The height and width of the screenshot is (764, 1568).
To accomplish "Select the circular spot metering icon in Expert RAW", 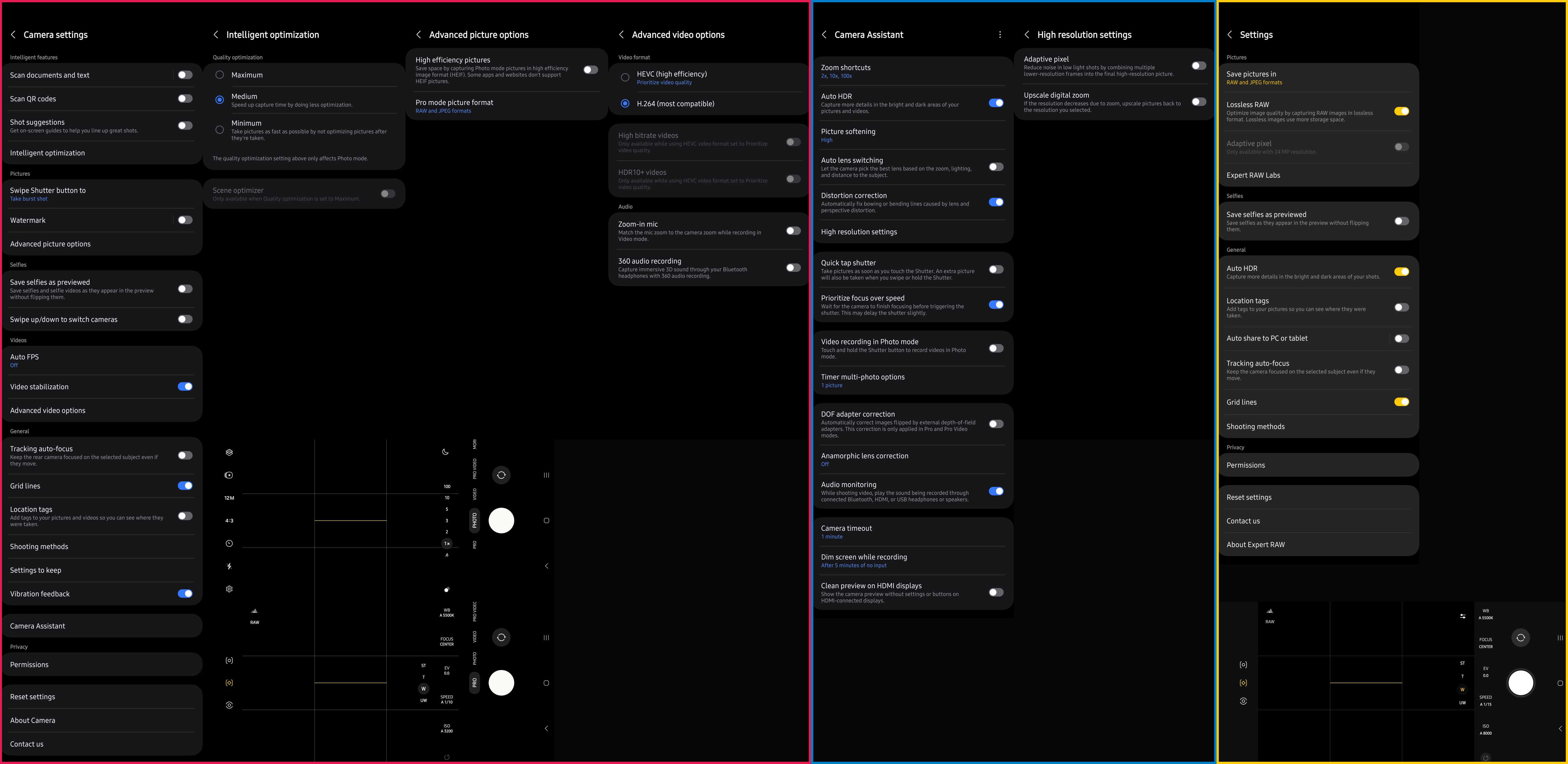I will pos(1244,701).
